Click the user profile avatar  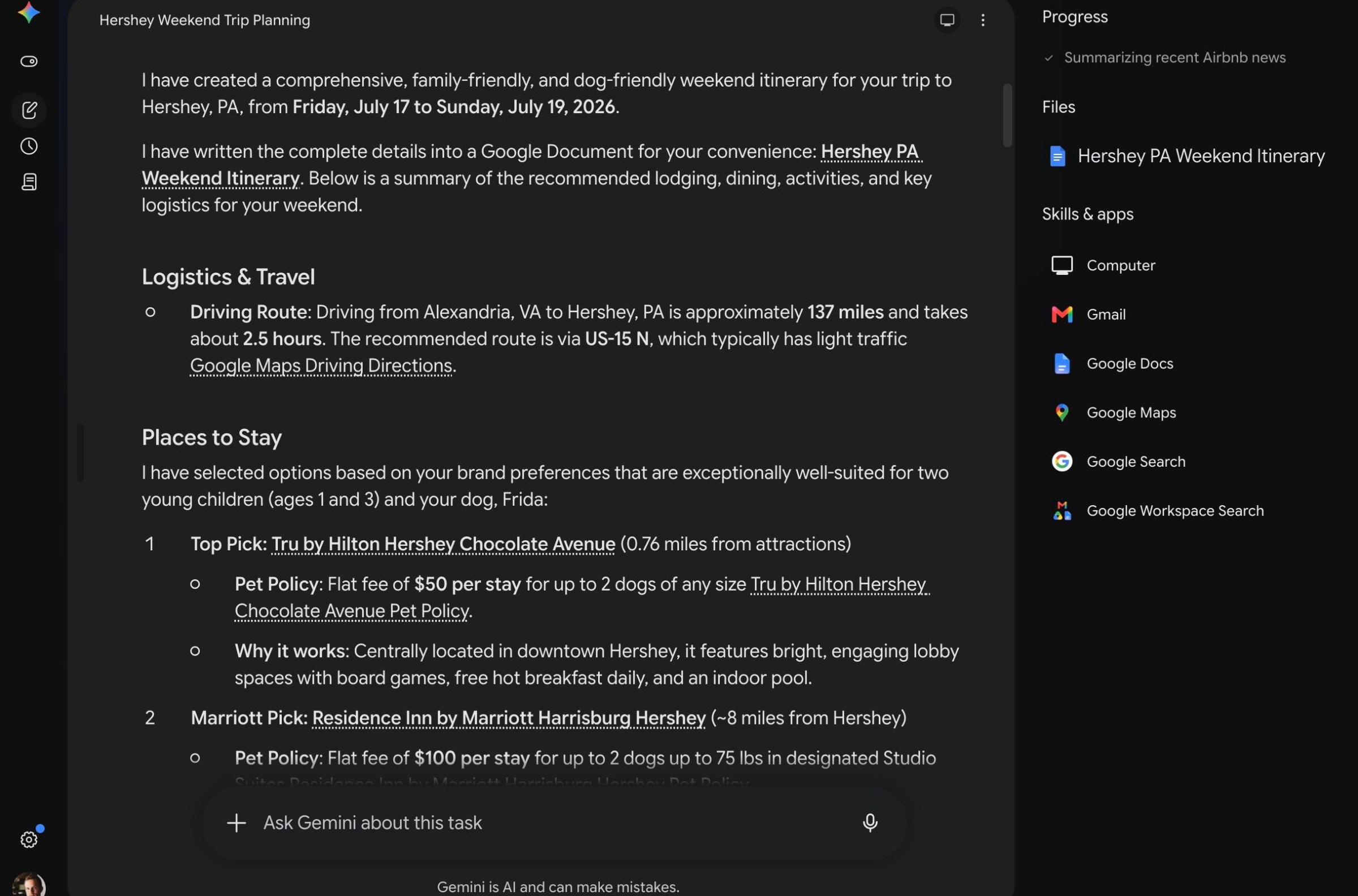click(x=29, y=885)
